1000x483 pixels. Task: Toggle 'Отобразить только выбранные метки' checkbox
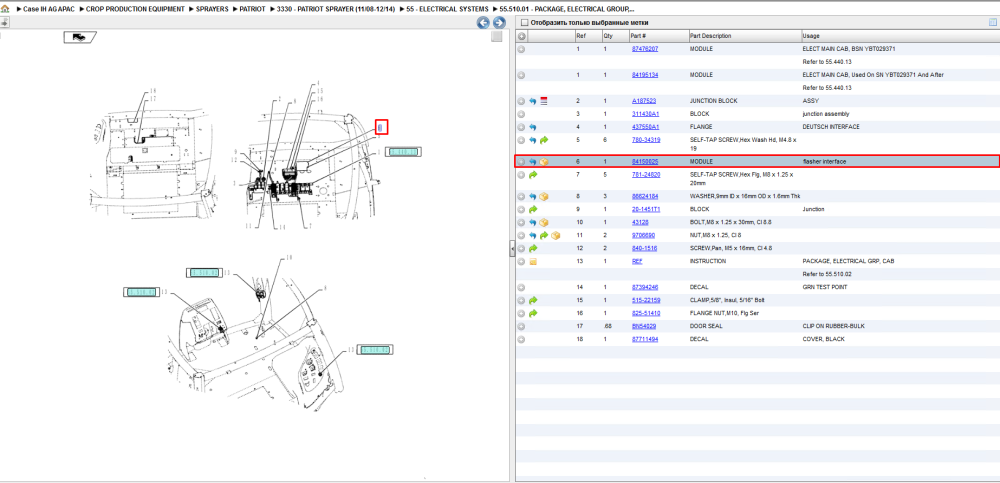point(524,22)
